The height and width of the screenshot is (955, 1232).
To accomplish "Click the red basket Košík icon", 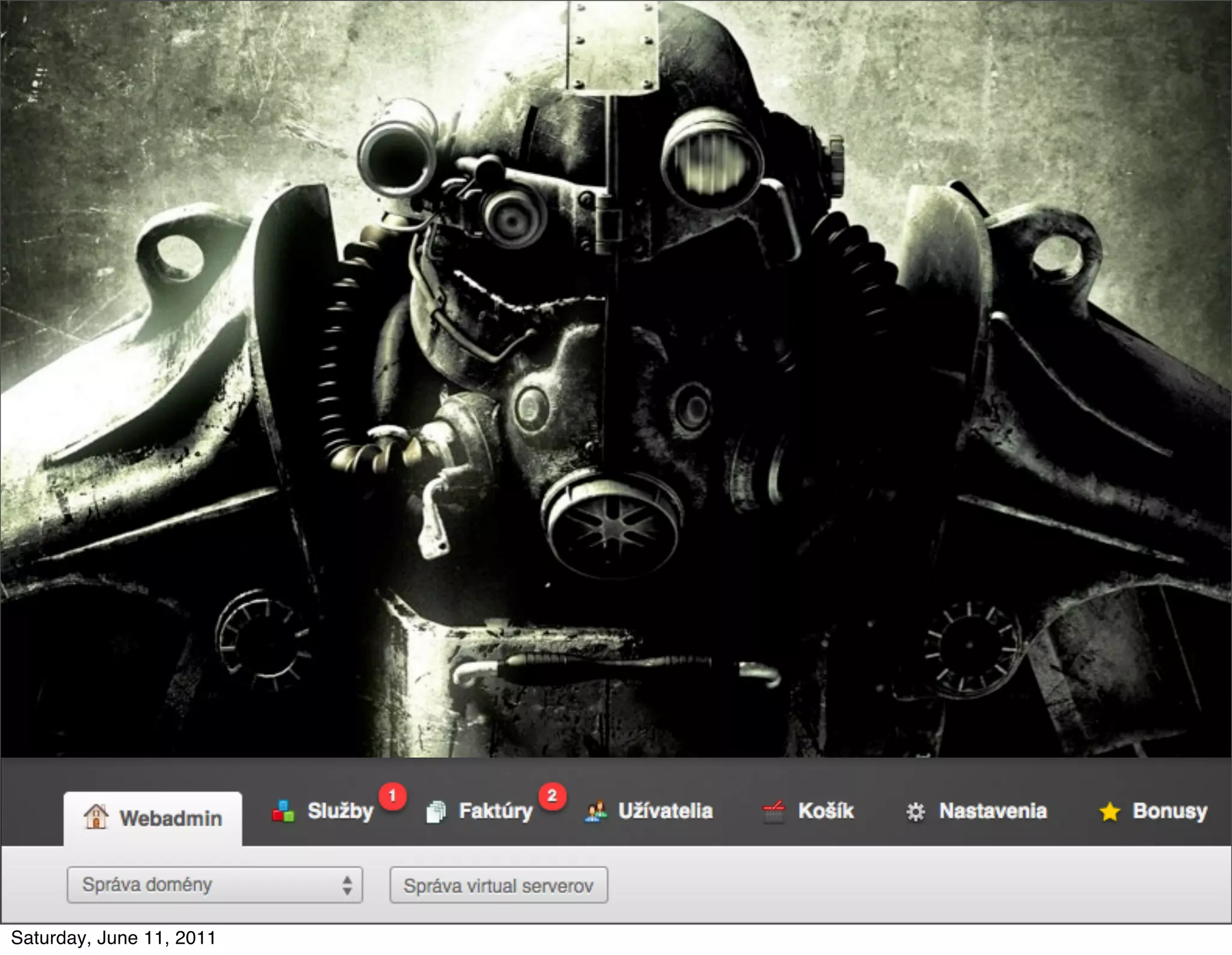I will tap(774, 811).
